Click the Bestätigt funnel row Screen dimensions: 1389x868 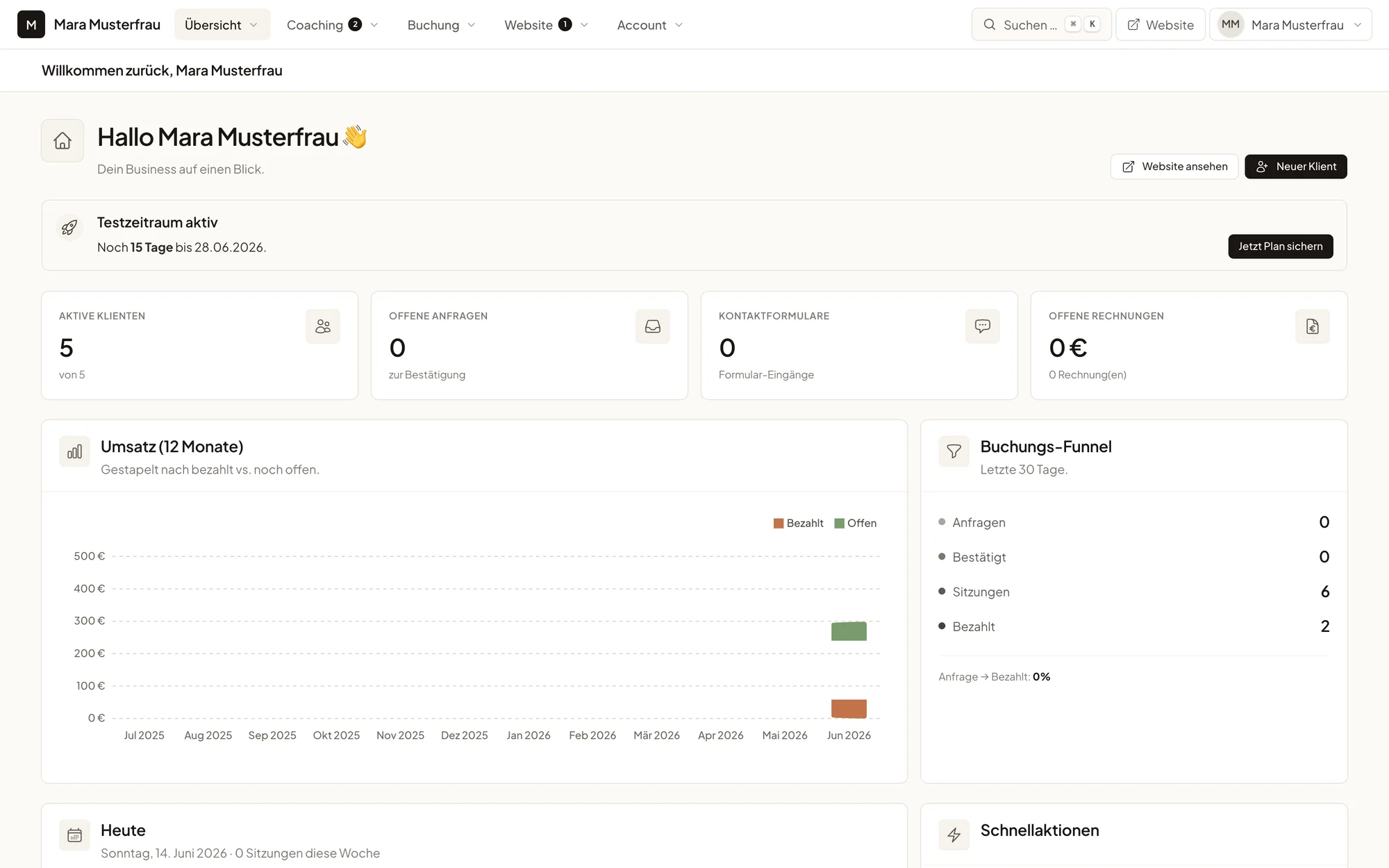(1134, 557)
